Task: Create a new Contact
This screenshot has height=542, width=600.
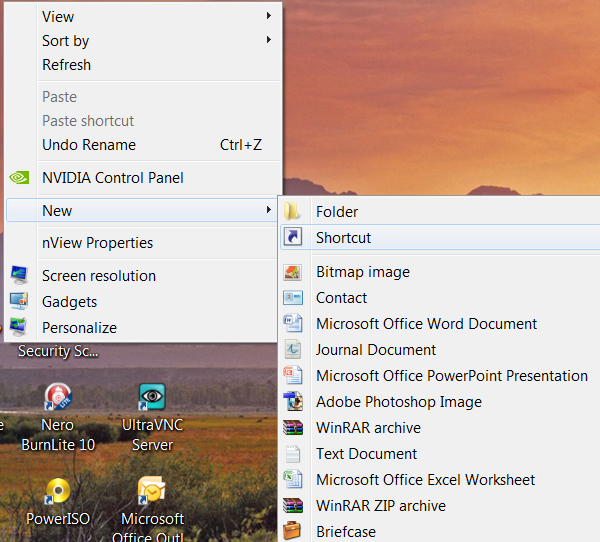Action: click(440, 298)
